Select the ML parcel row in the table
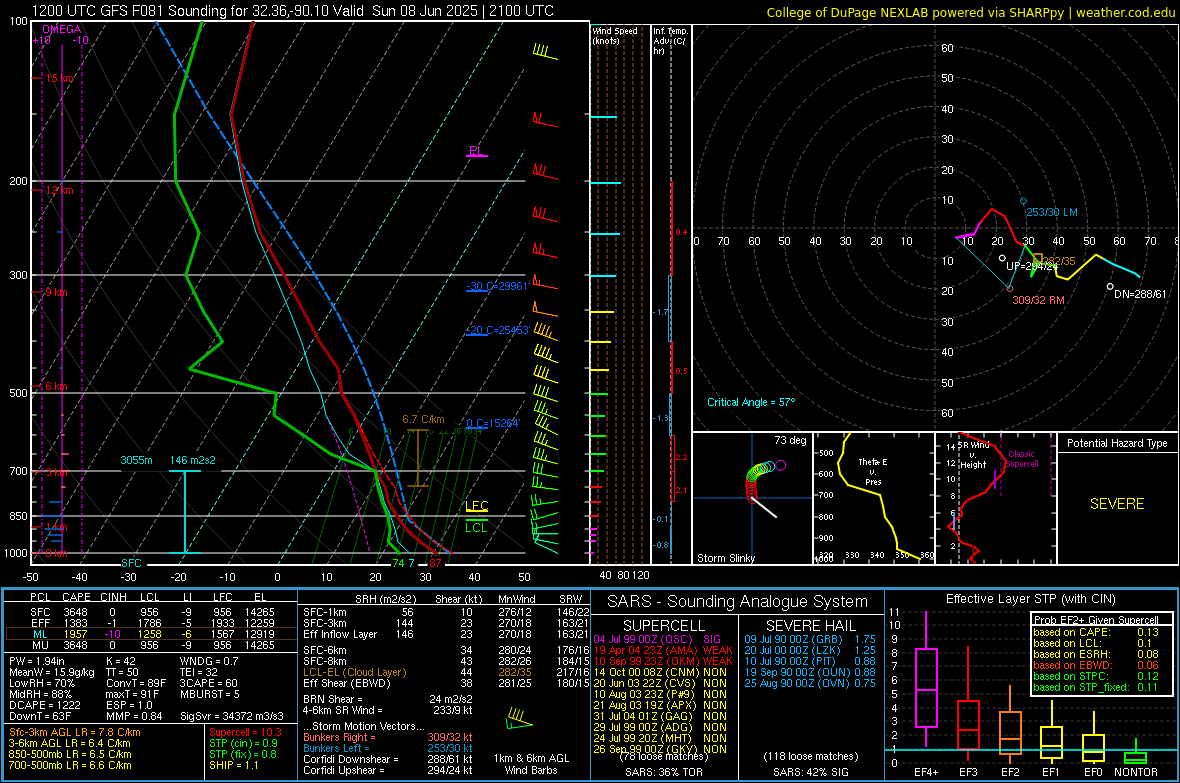Screen dimensions: 1180x783 pos(150,634)
